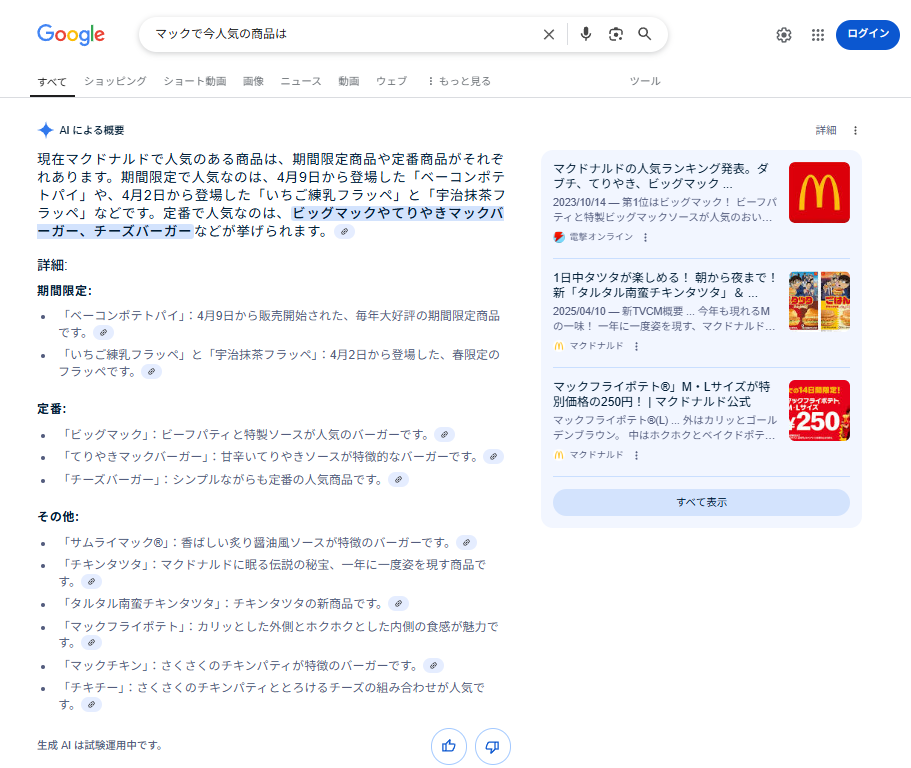Image resolution: width=911 pixels, height=768 pixels.
Task: Click the 生成 AI は試験運用中です。 notice
Action: tap(100, 745)
